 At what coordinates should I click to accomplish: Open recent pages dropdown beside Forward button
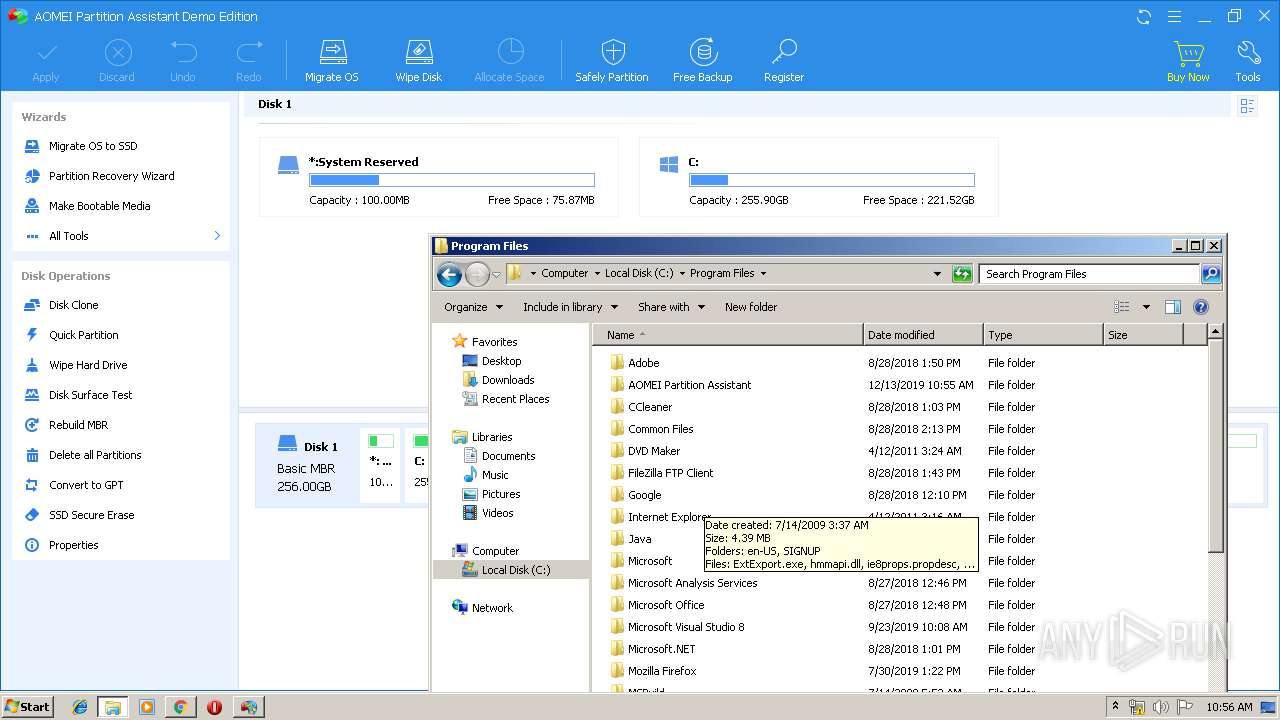[497, 274]
